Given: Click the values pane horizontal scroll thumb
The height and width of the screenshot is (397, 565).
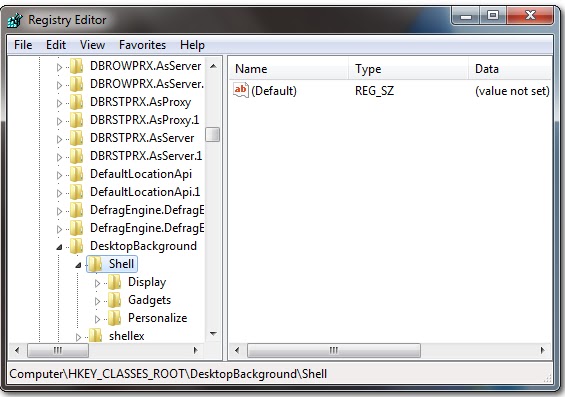Looking at the screenshot, I should click(334, 350).
